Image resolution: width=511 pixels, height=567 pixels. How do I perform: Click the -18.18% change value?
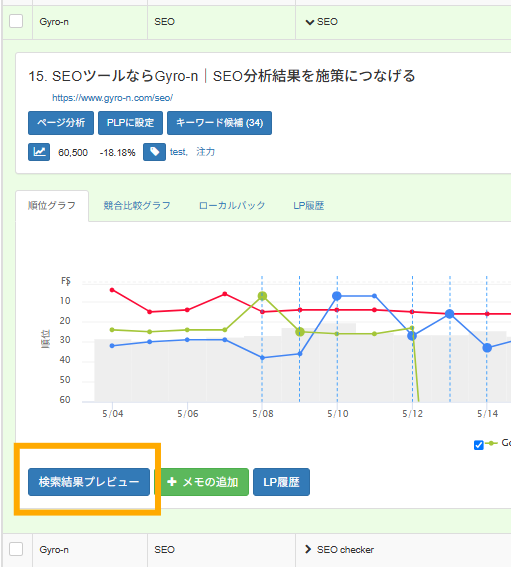[118, 153]
